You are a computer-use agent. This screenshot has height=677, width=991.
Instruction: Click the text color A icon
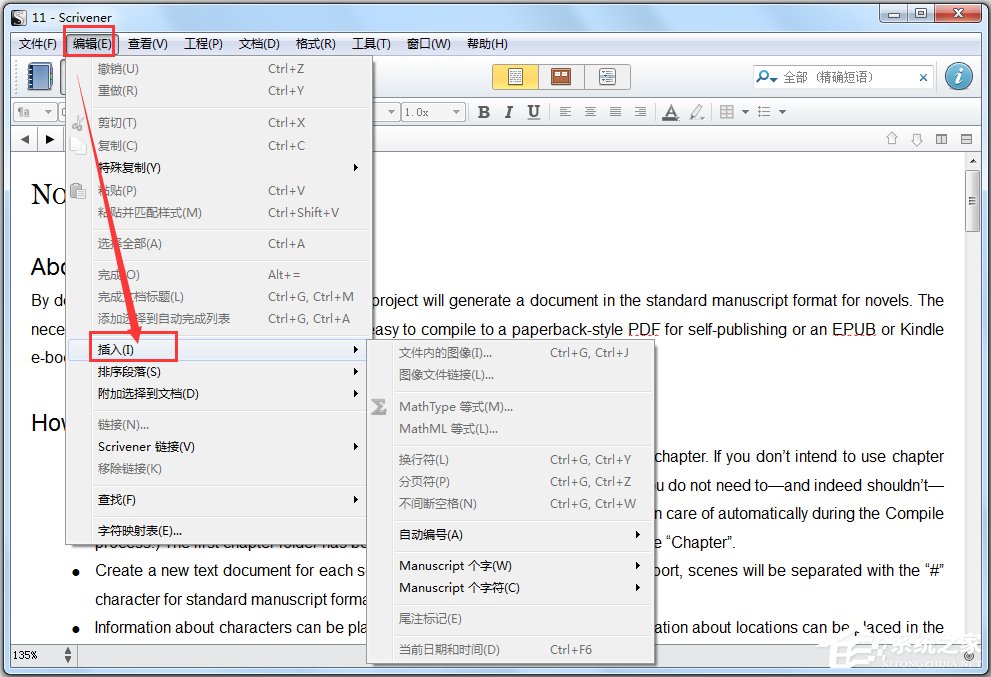(671, 112)
